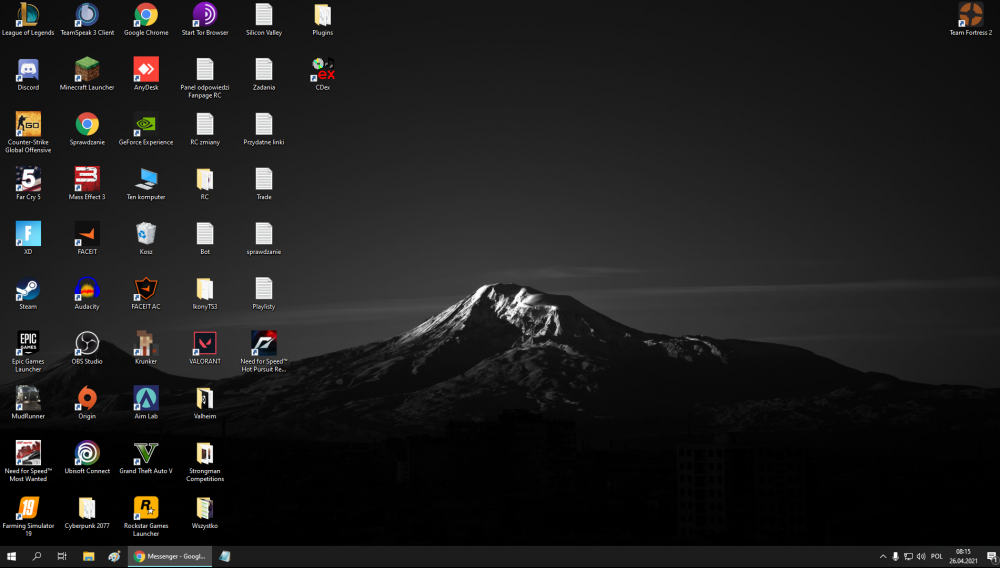Select the Discord desktop icon
The height and width of the screenshot is (568, 1000).
pyautogui.click(x=28, y=69)
